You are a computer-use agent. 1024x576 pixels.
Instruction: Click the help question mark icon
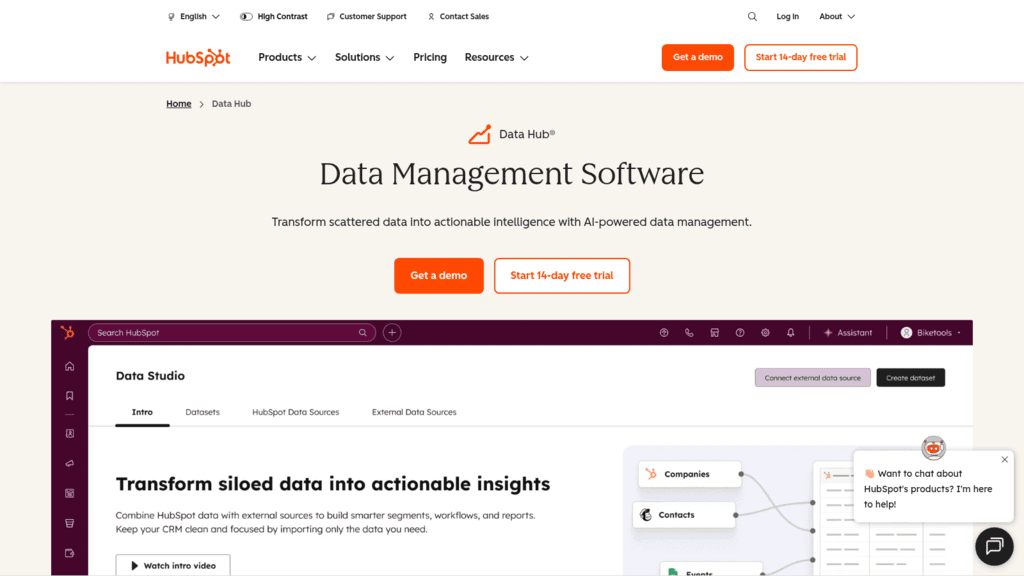click(x=740, y=332)
